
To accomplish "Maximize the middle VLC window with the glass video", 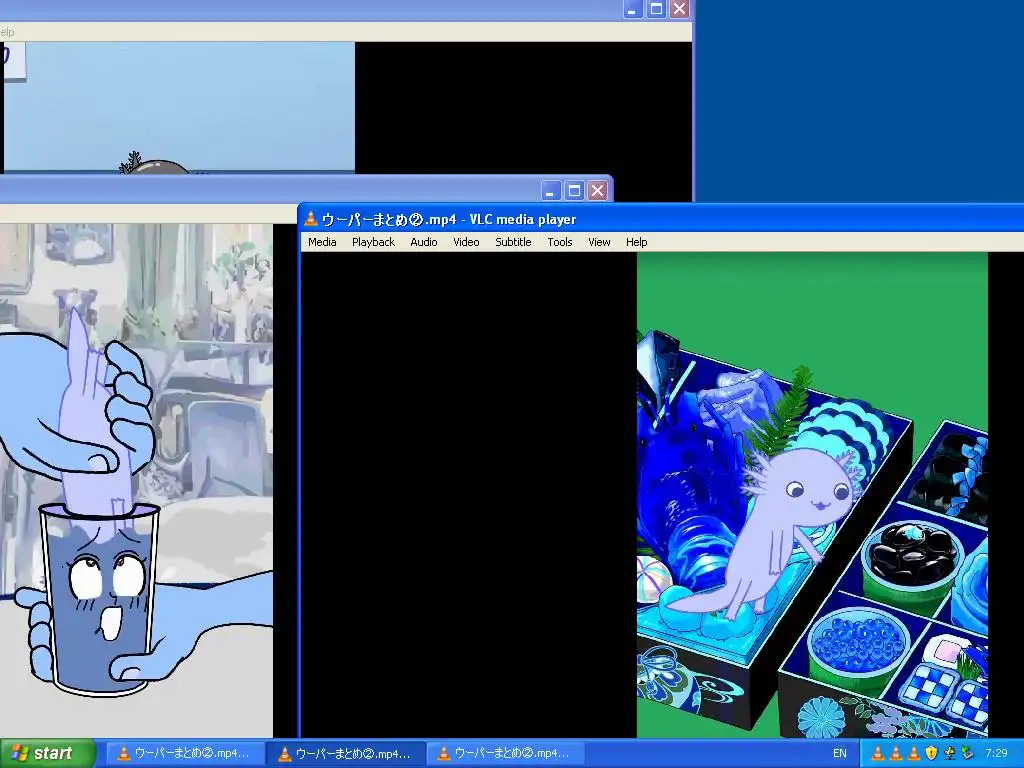I will pos(574,191).
